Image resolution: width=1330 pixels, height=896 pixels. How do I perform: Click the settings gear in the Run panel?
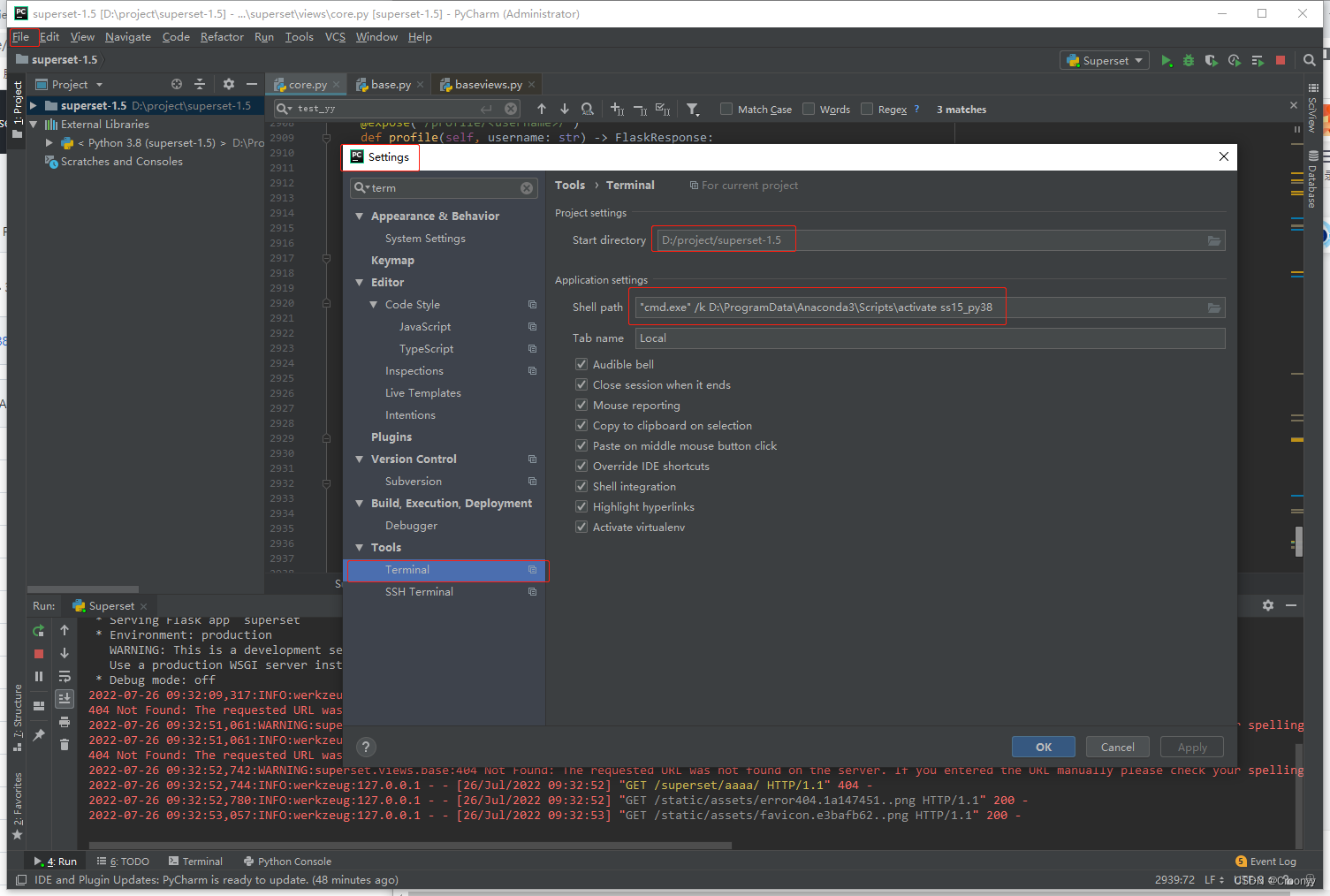click(1268, 605)
